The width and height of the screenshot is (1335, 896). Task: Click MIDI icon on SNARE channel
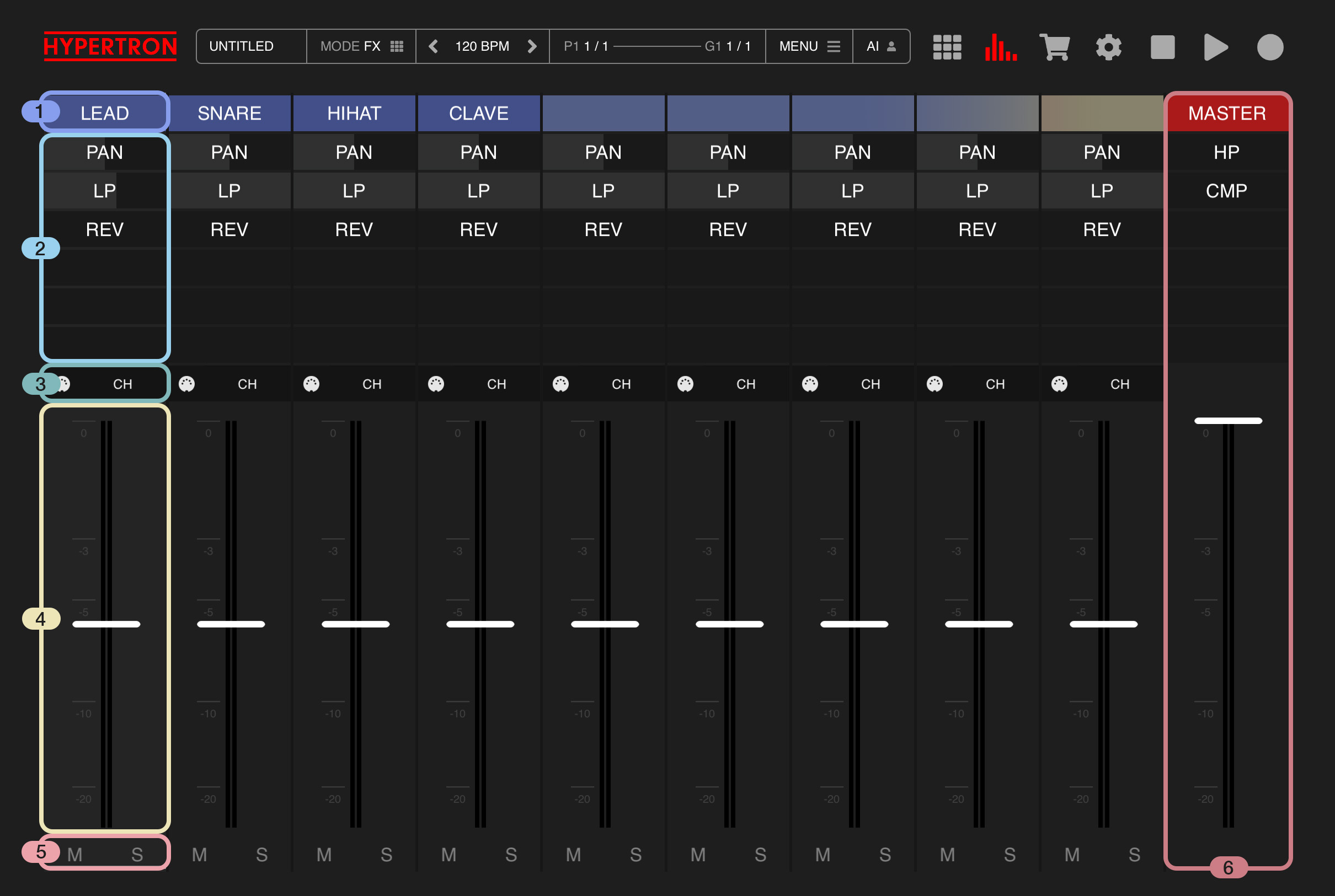[187, 384]
